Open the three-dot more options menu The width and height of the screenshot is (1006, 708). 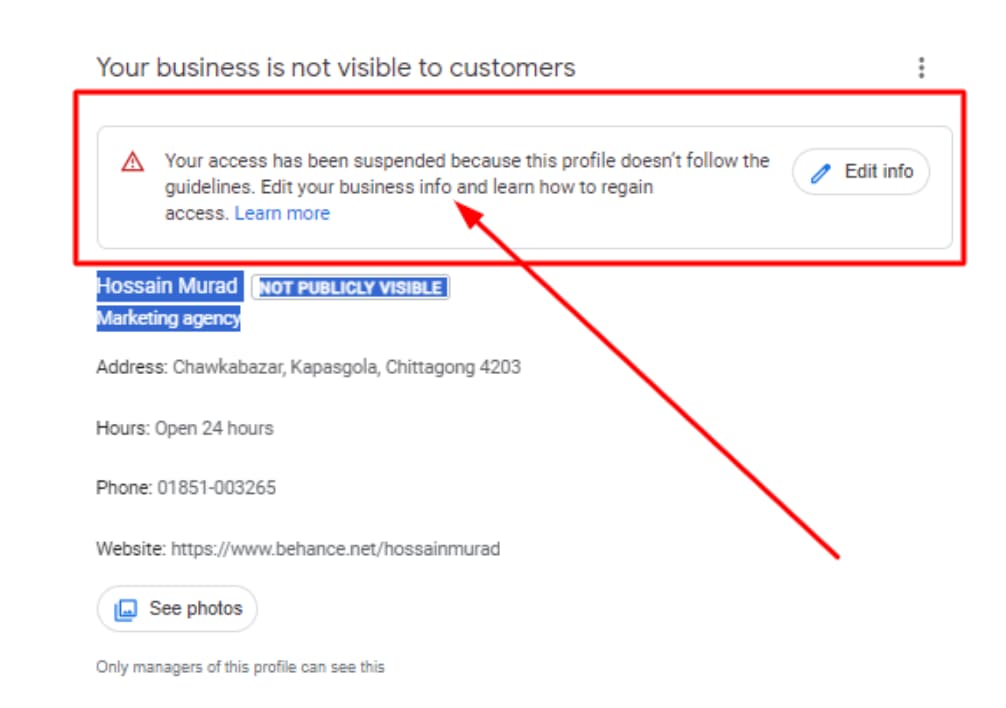click(x=921, y=68)
